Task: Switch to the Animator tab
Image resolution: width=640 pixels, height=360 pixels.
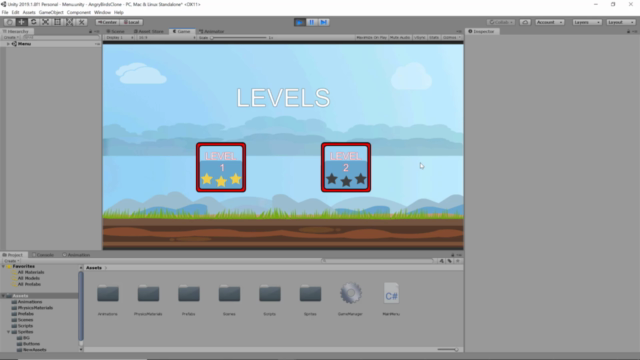Action: point(211,31)
